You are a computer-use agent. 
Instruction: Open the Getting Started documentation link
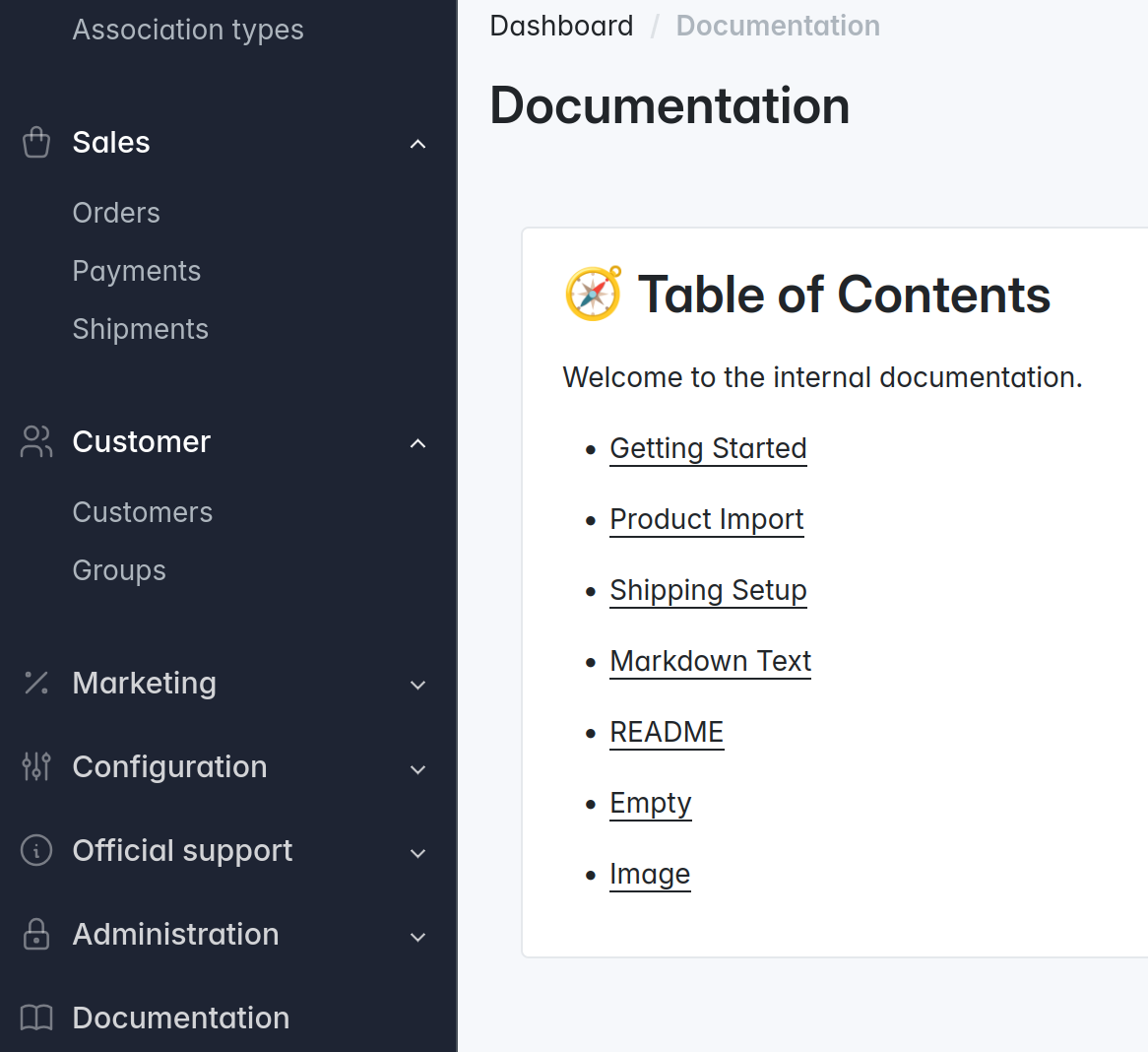point(708,448)
